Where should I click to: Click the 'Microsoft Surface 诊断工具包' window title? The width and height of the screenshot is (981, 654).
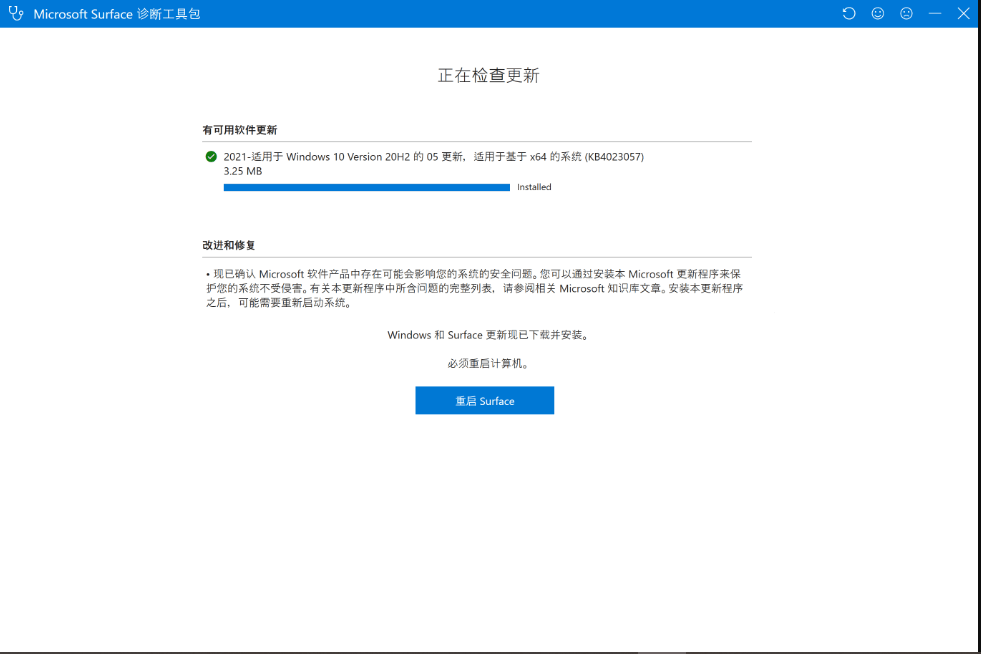[x=117, y=14]
